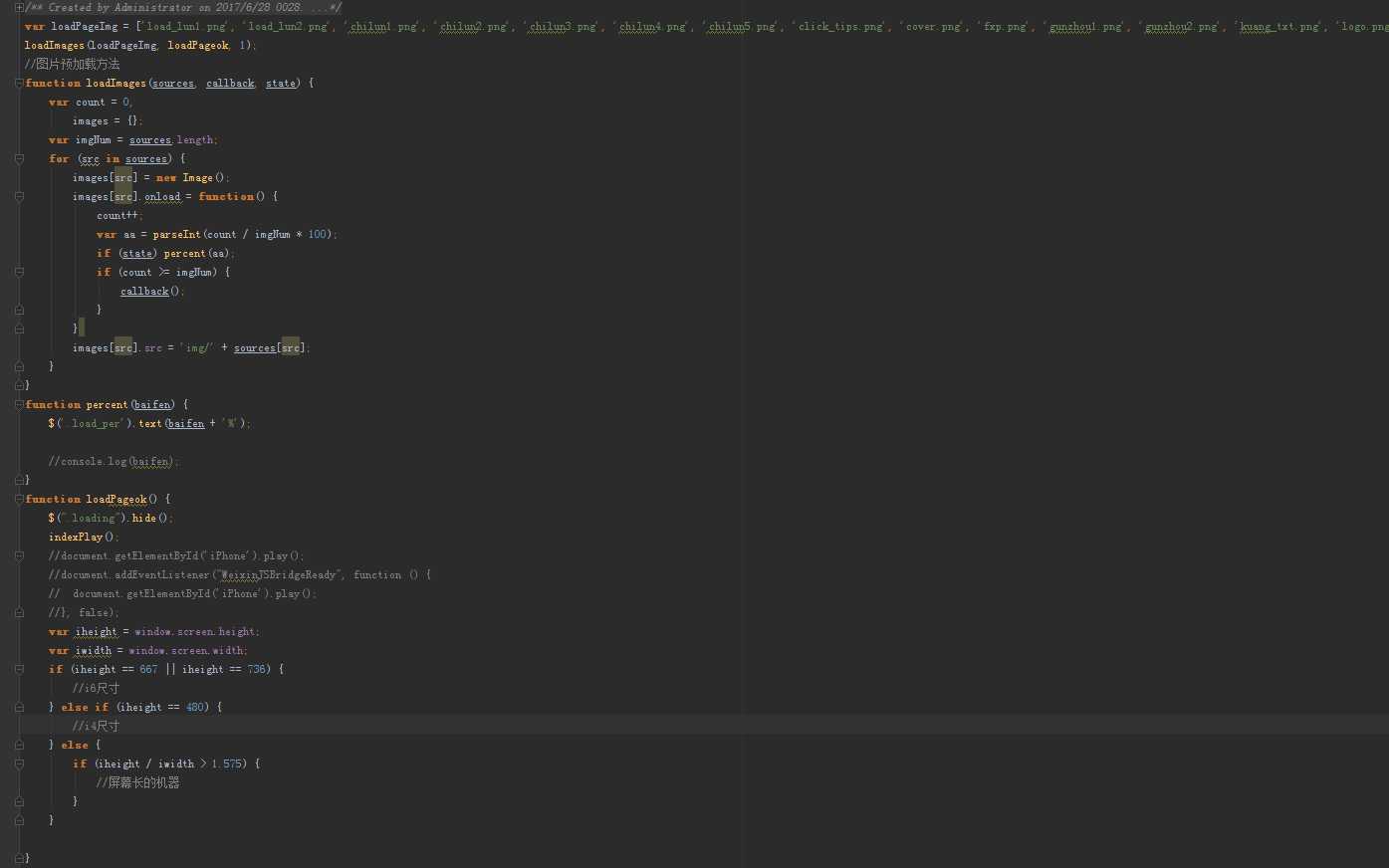Click the .loading hide() statement

pyautogui.click(x=111, y=518)
